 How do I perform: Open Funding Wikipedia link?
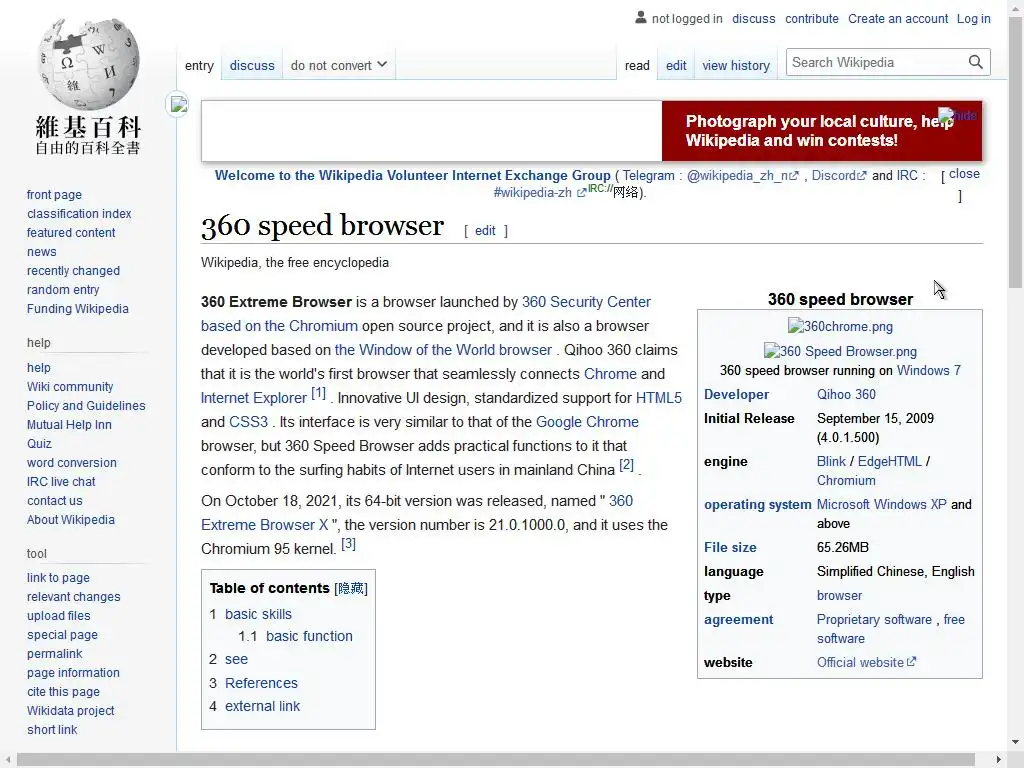[x=78, y=308]
